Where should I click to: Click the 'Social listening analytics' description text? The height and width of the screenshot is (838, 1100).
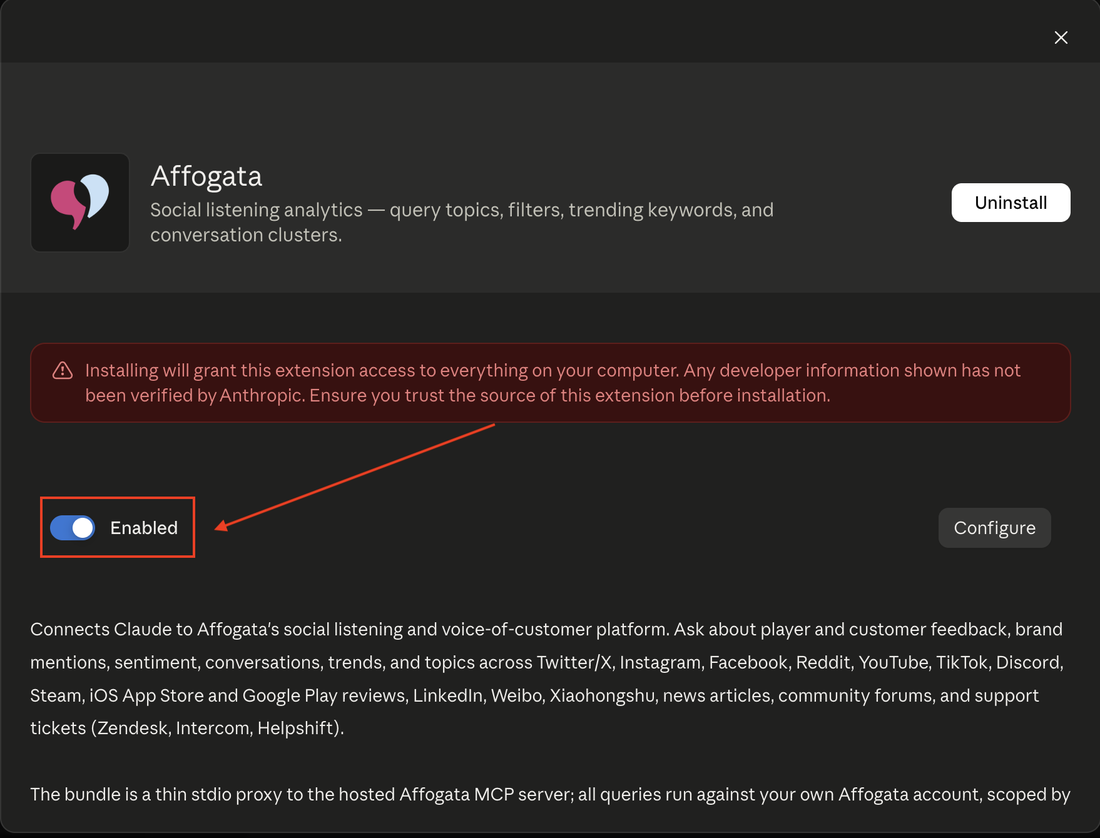point(462,222)
